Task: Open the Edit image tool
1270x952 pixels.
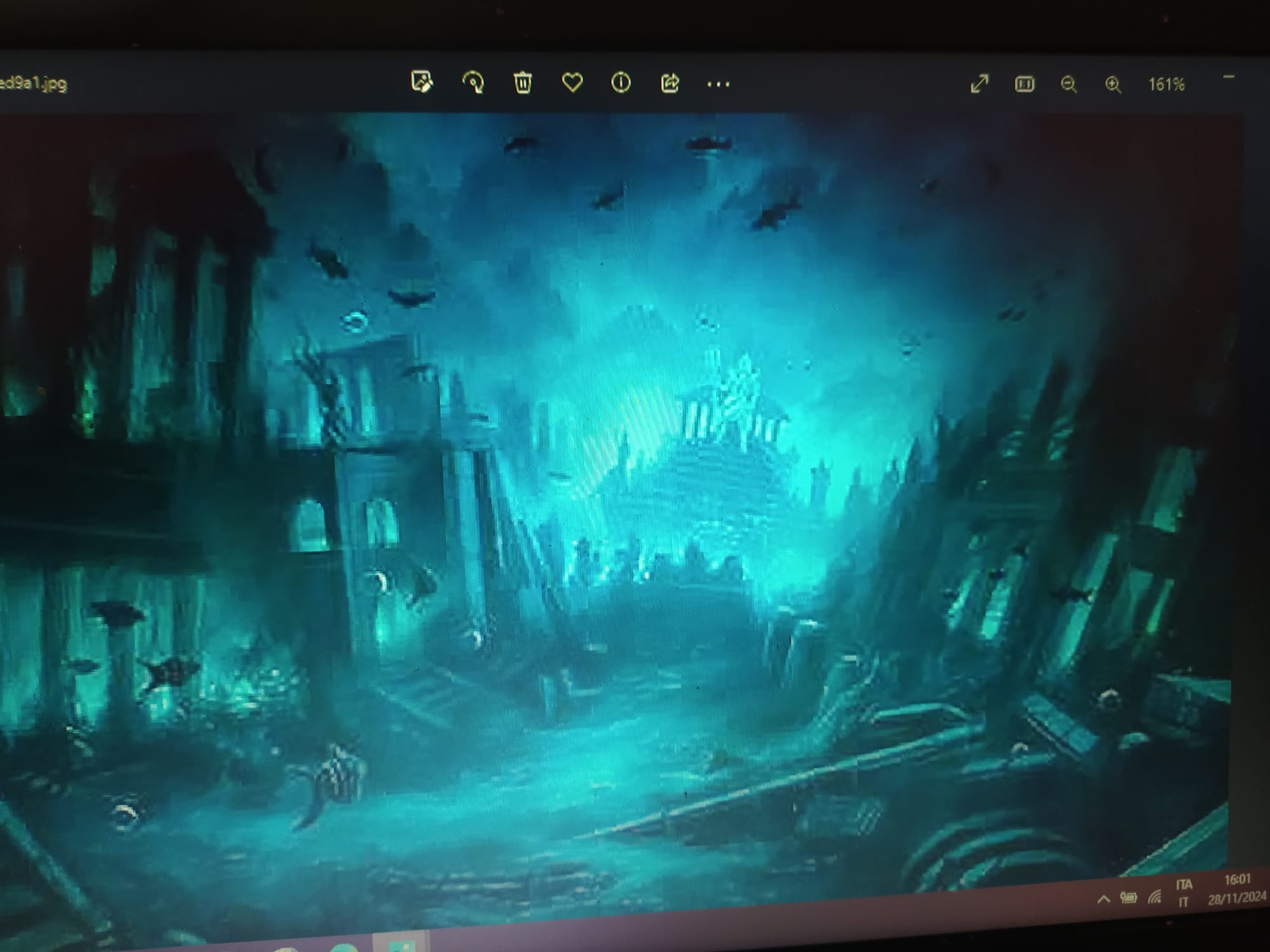Action: (x=422, y=82)
